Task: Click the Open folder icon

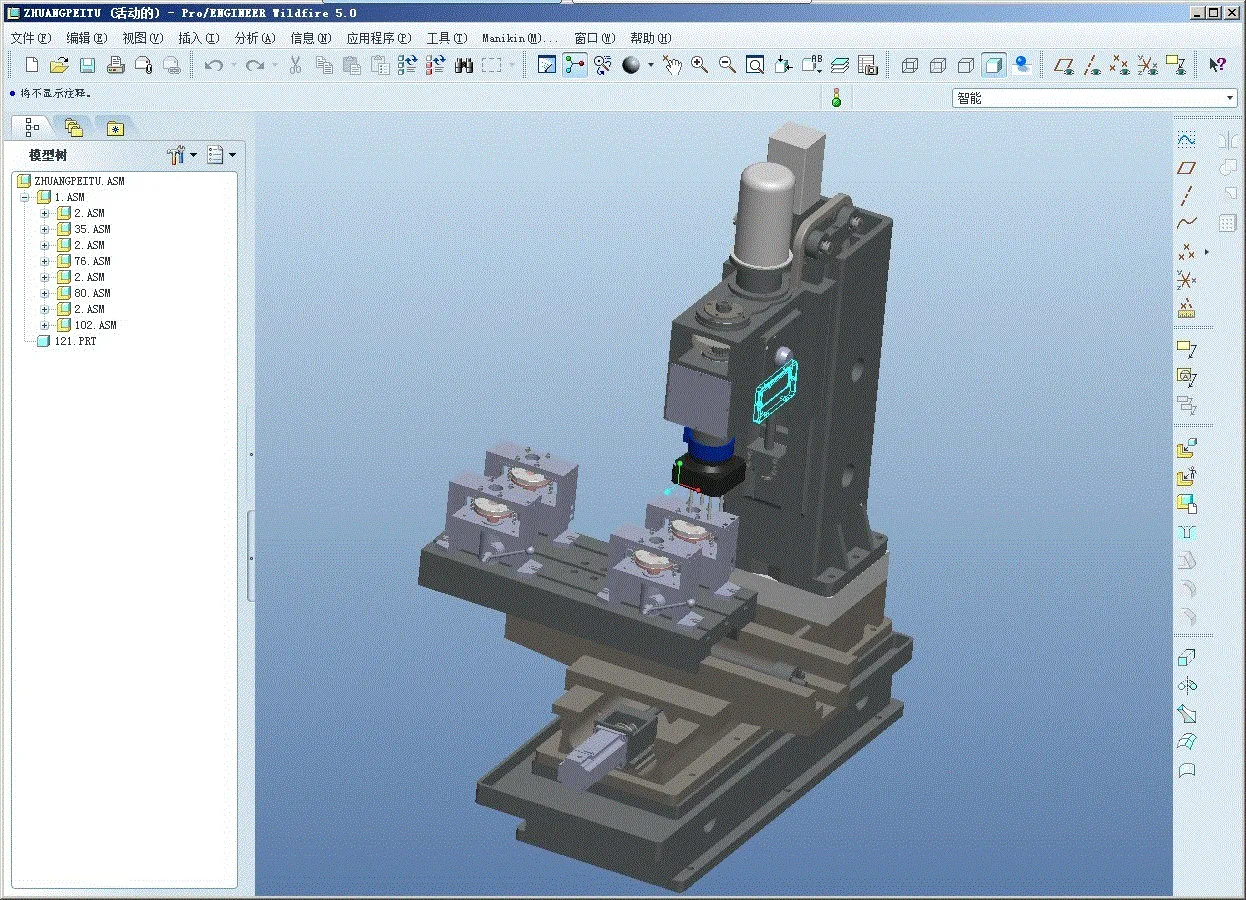Action: tap(59, 65)
